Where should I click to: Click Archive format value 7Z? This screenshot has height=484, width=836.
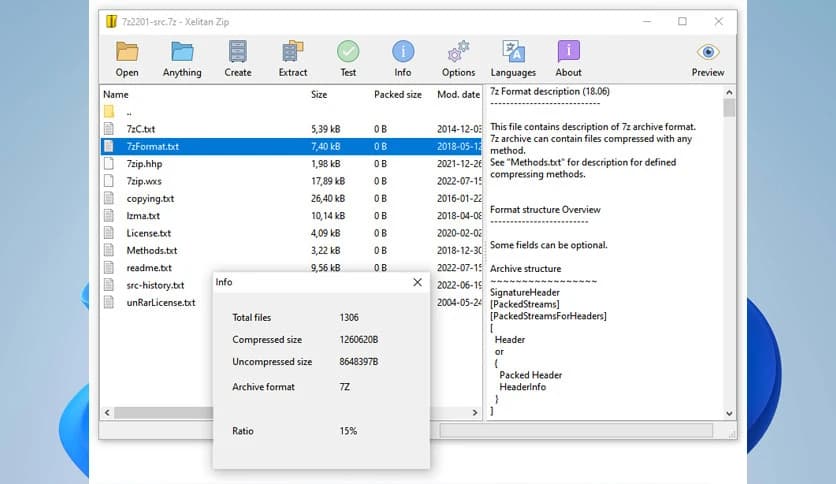point(344,386)
